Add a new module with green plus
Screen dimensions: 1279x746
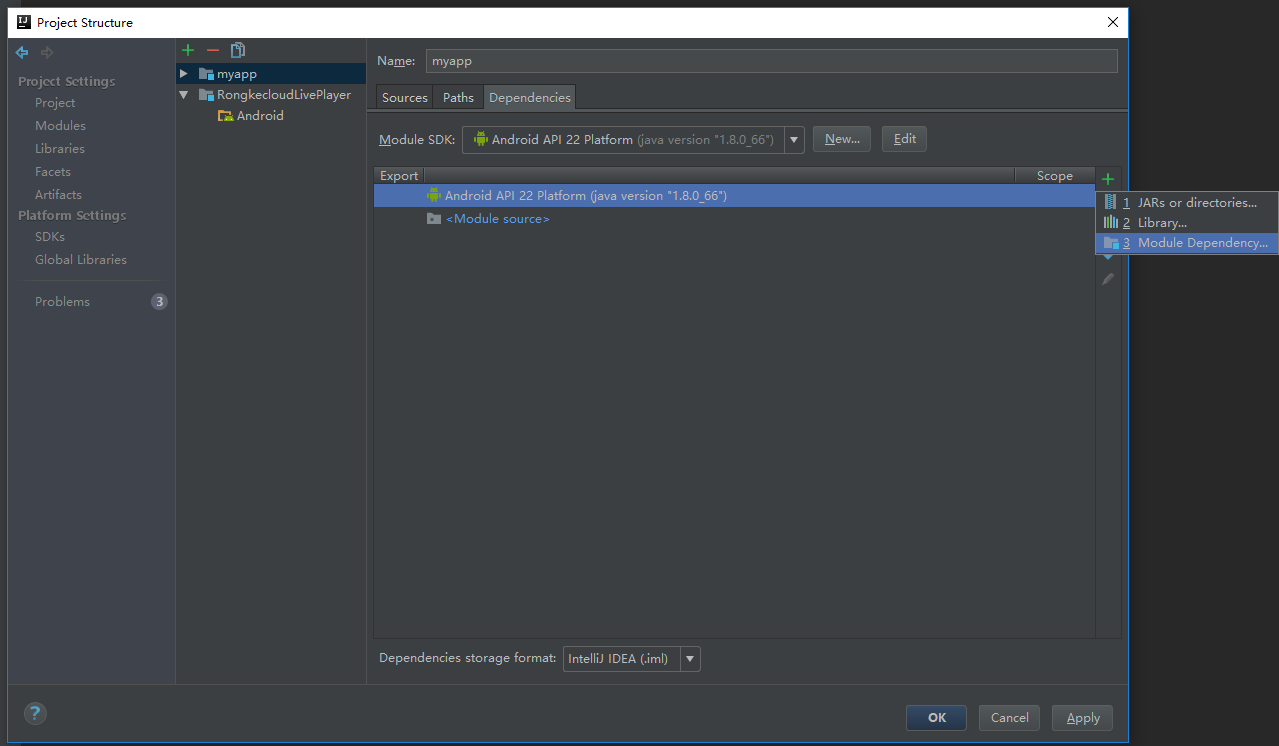[x=187, y=50]
